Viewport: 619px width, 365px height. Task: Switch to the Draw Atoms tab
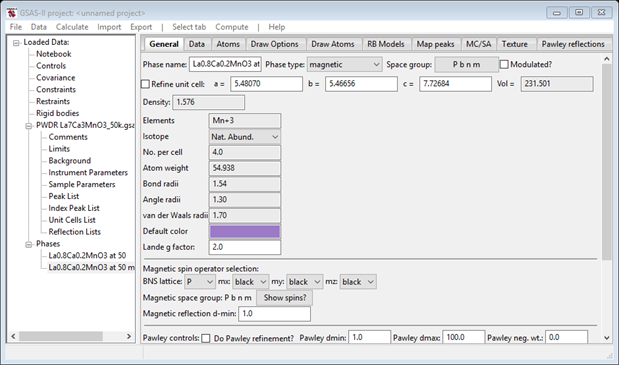(x=333, y=44)
